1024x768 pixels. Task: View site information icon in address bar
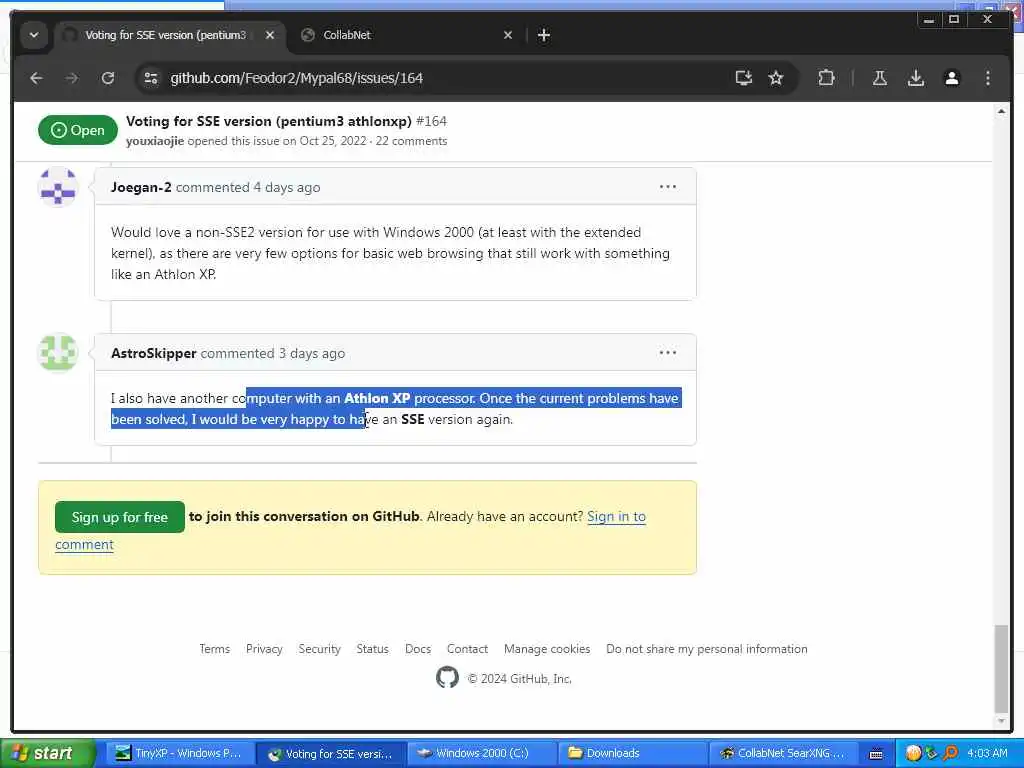click(151, 78)
